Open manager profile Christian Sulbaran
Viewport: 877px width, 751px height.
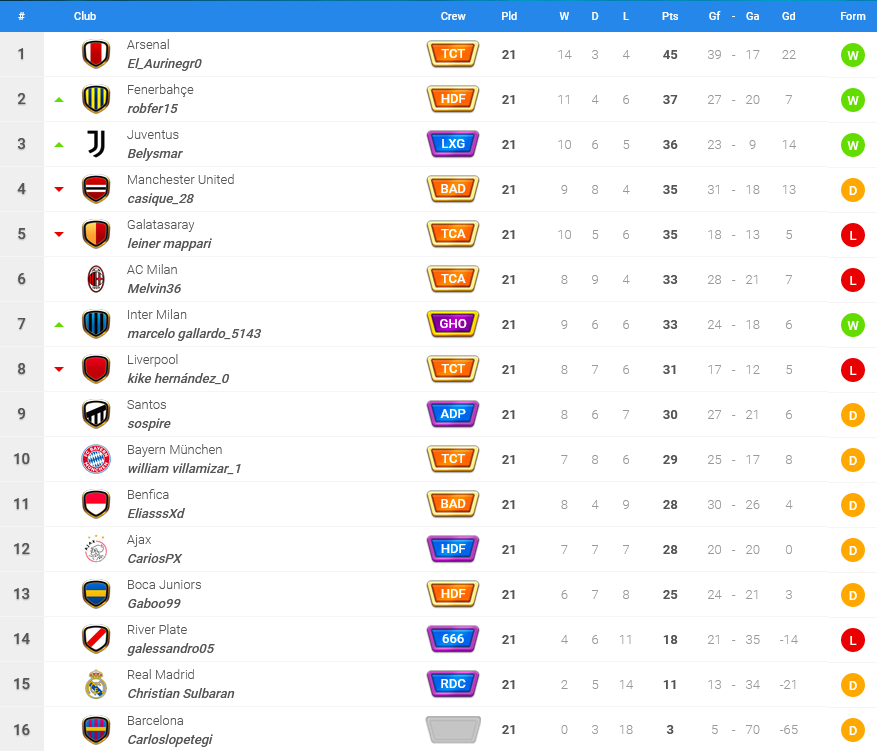tap(181, 693)
